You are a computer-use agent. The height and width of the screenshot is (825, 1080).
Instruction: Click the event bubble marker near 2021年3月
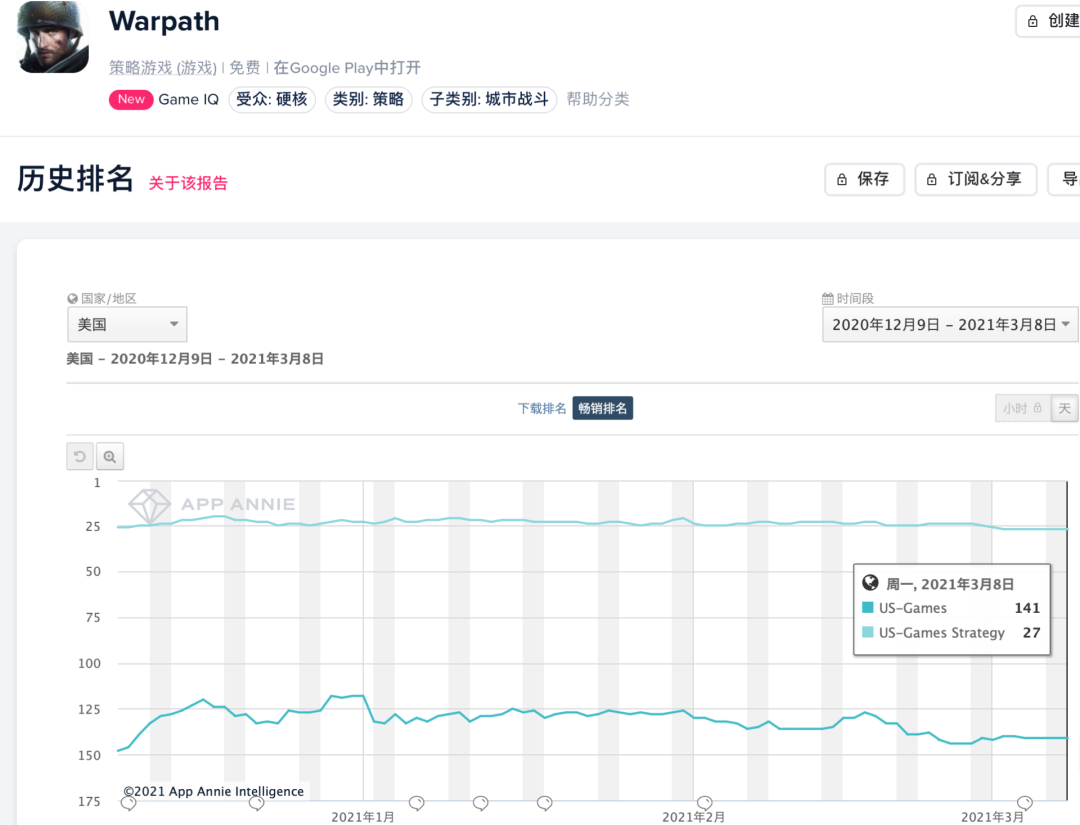pos(1025,804)
